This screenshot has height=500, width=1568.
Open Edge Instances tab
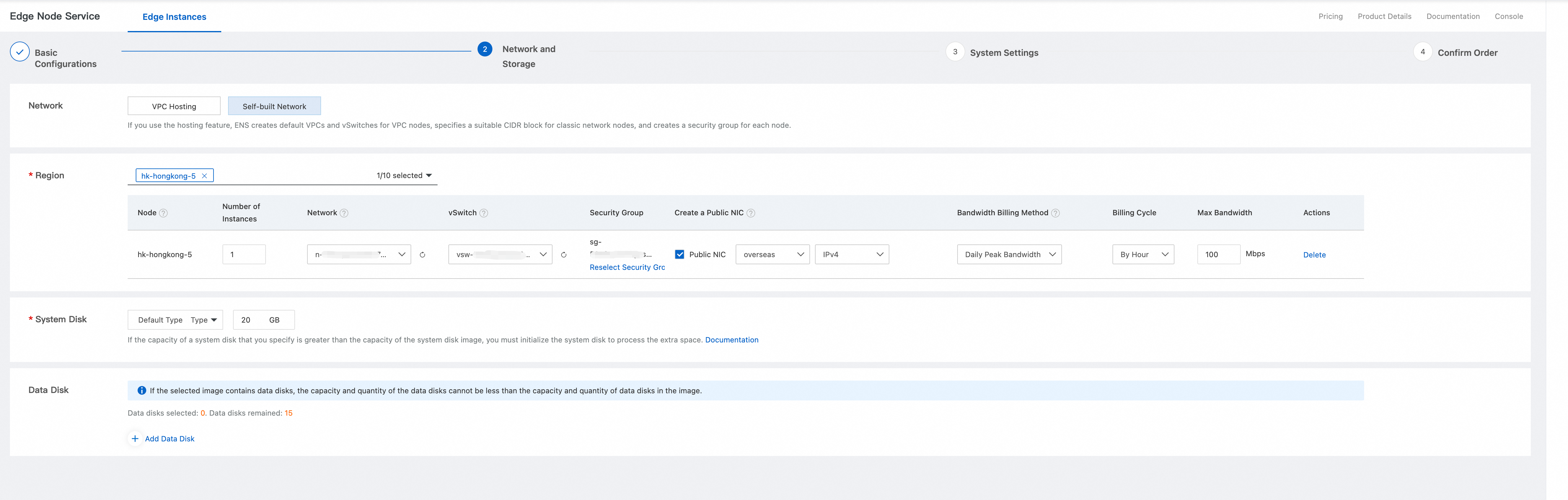click(174, 17)
